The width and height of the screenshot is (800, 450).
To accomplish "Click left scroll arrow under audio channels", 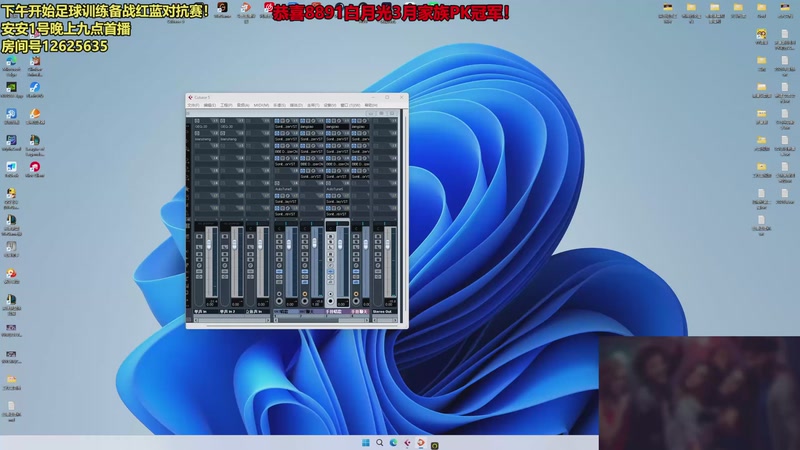I will (x=276, y=320).
